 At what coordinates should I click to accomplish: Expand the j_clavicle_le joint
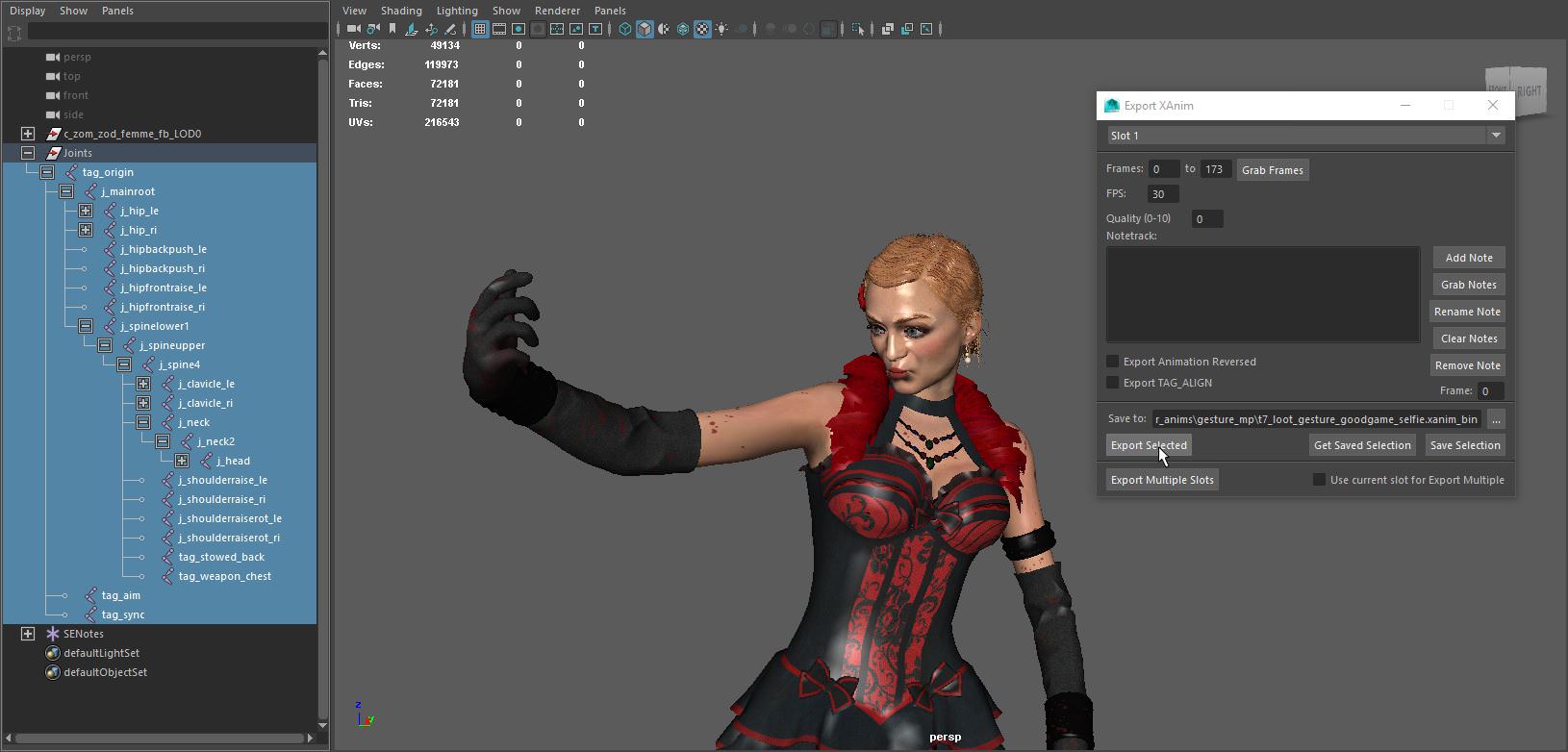tap(143, 384)
